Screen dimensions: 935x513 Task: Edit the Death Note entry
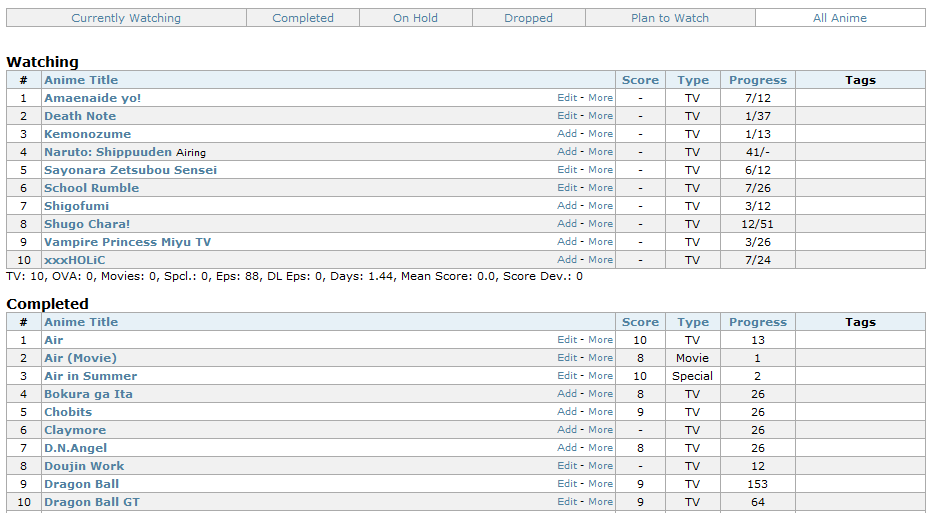(567, 115)
